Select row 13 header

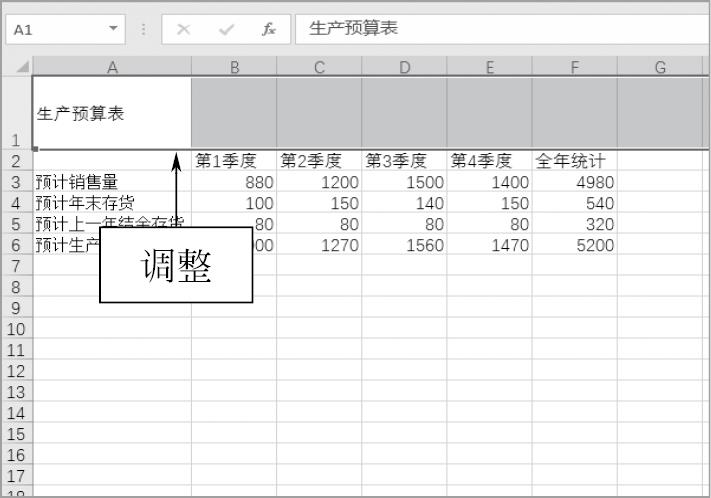[x=17, y=391]
